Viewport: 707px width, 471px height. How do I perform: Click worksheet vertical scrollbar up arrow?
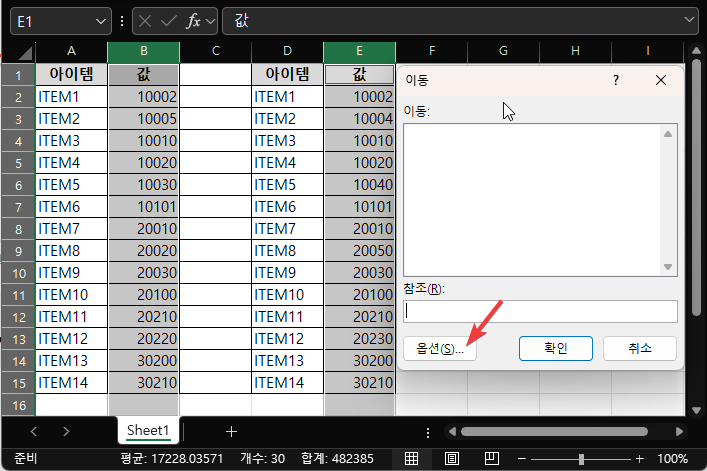click(696, 50)
